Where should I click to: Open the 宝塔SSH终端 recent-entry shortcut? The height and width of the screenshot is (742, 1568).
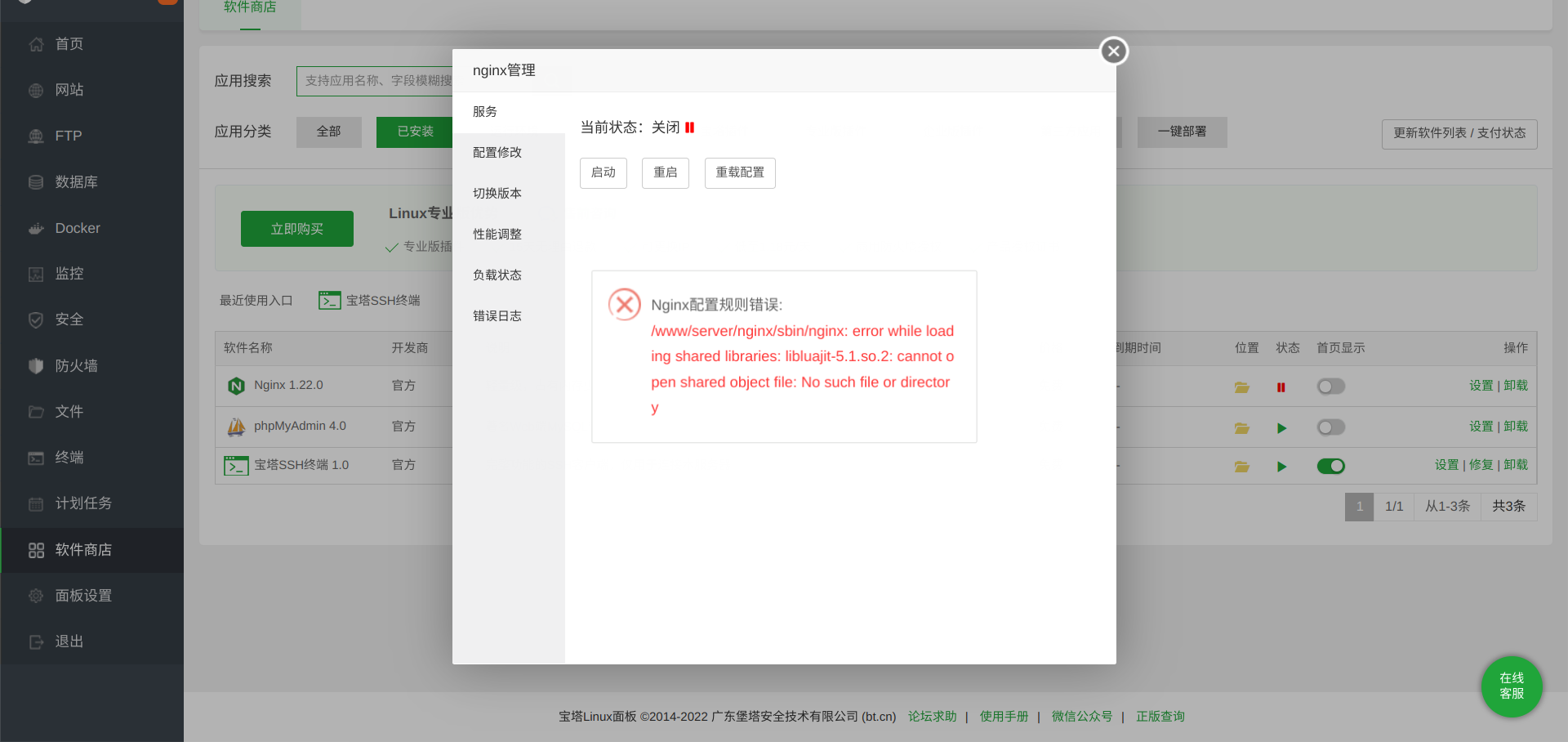click(369, 301)
